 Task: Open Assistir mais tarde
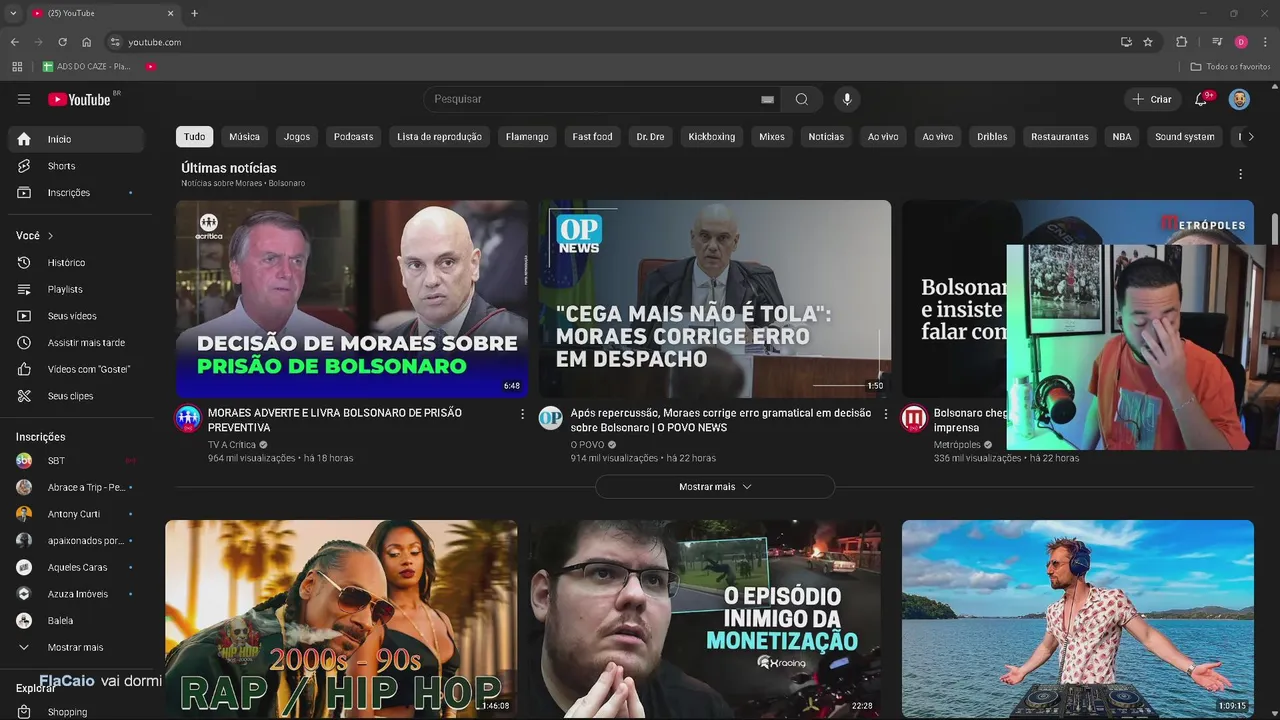pyautogui.click(x=75, y=342)
